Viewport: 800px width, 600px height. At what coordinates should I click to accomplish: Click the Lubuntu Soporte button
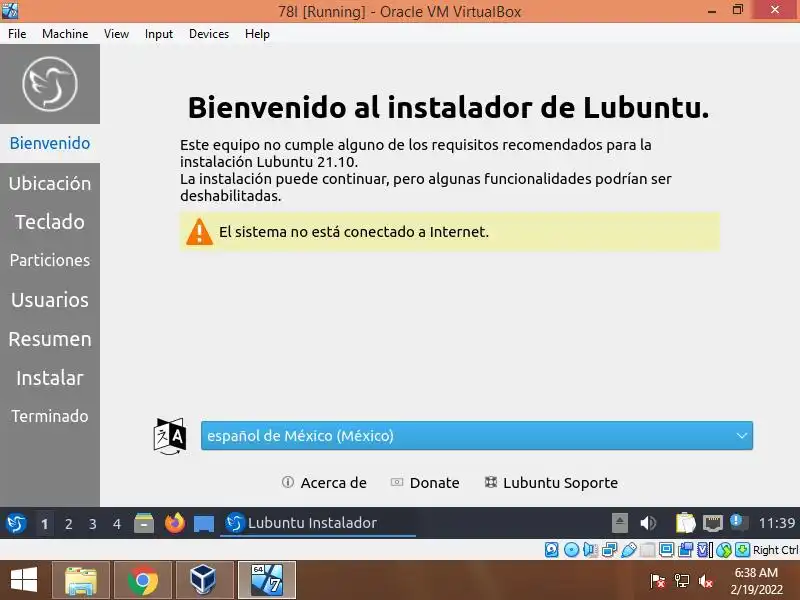click(551, 483)
